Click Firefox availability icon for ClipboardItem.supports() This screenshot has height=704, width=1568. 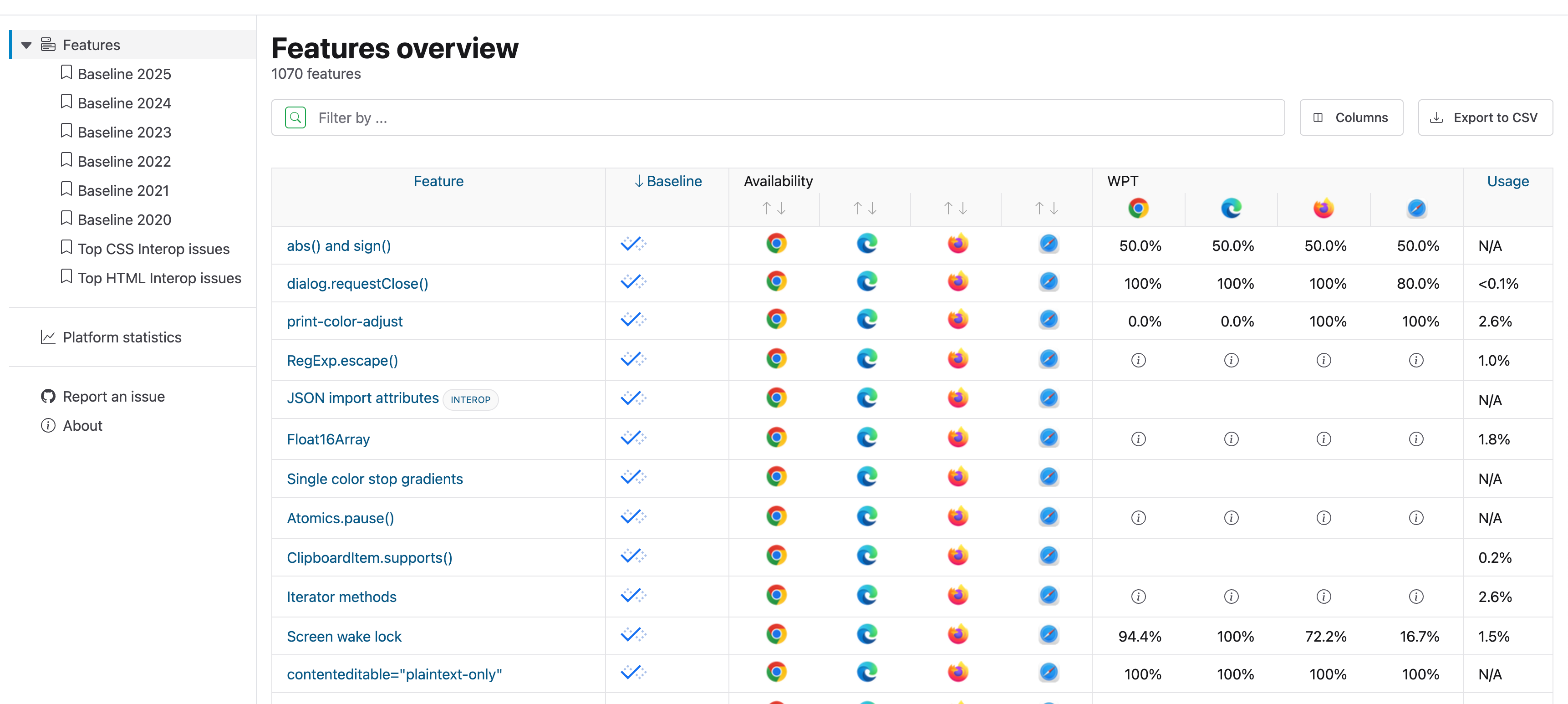pyautogui.click(x=957, y=556)
